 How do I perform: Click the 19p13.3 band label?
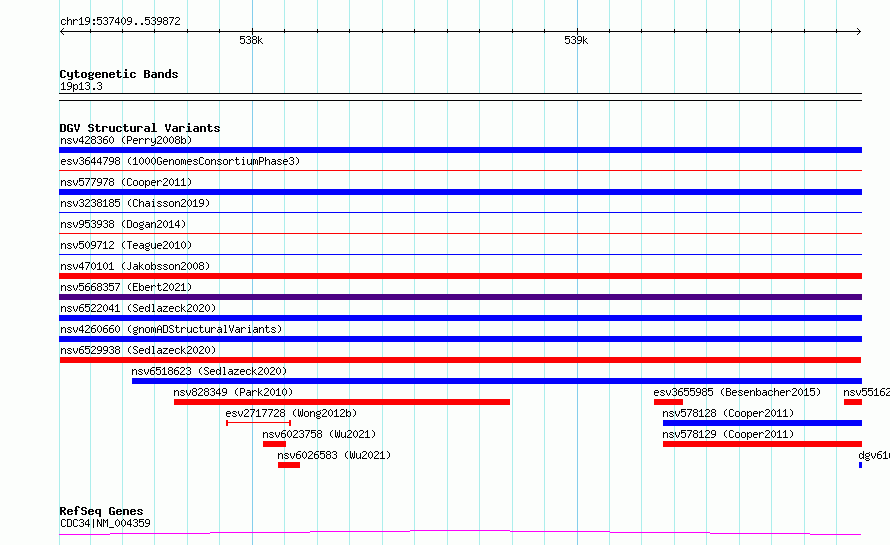pos(81,86)
